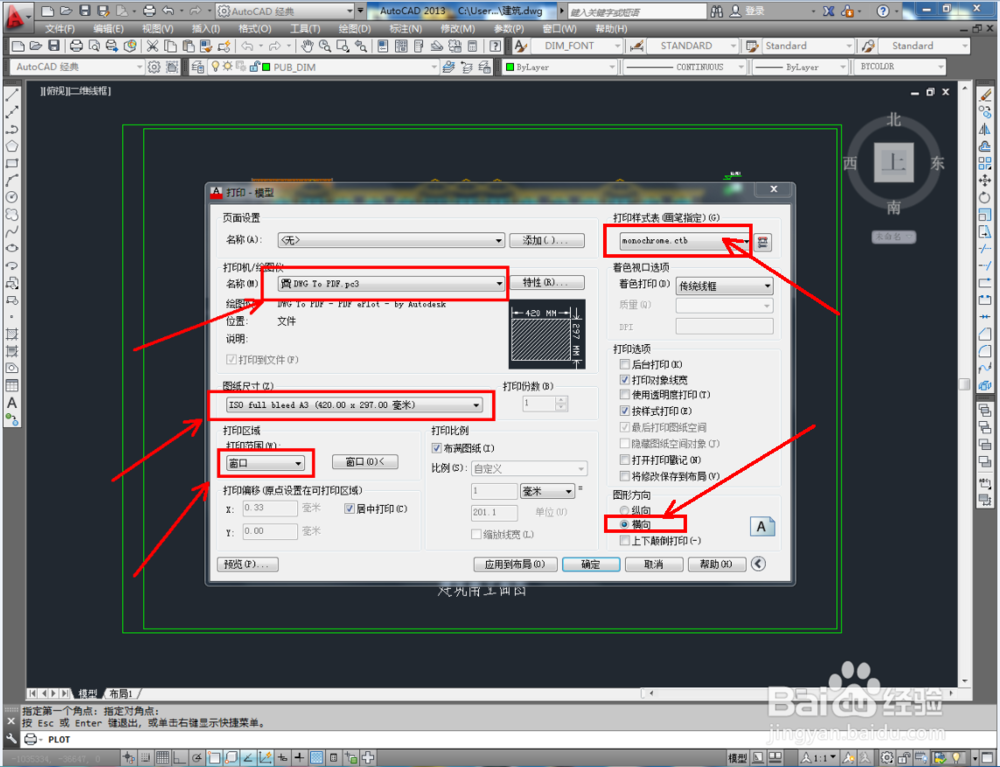The width and height of the screenshot is (1000, 767).
Task: Toggle plot transparency checkbox
Action: (x=624, y=395)
